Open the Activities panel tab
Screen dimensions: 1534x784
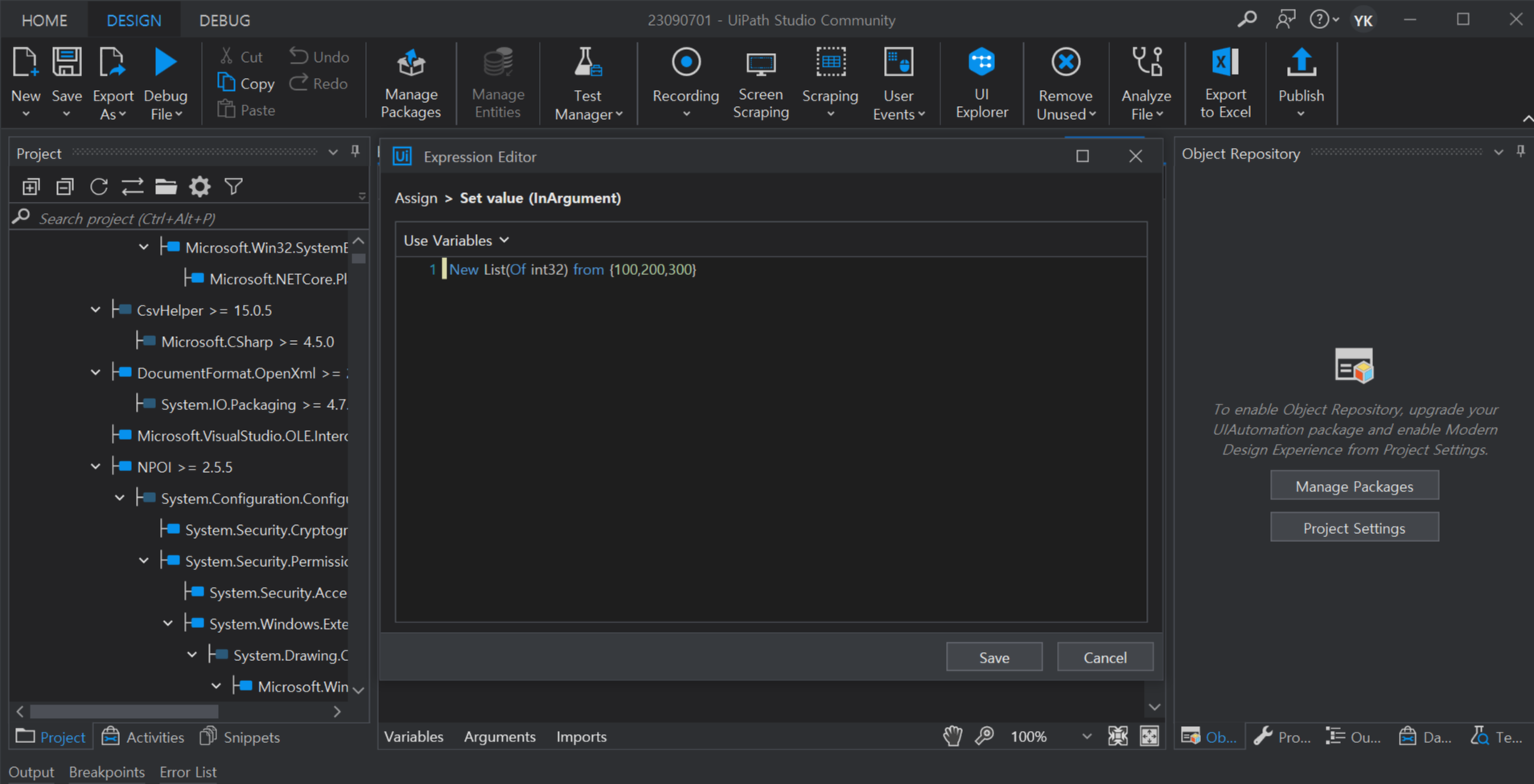tap(143, 737)
